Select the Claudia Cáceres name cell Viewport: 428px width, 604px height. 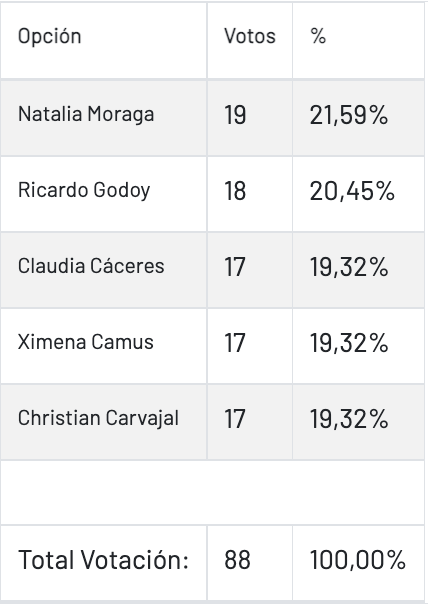pos(104,270)
